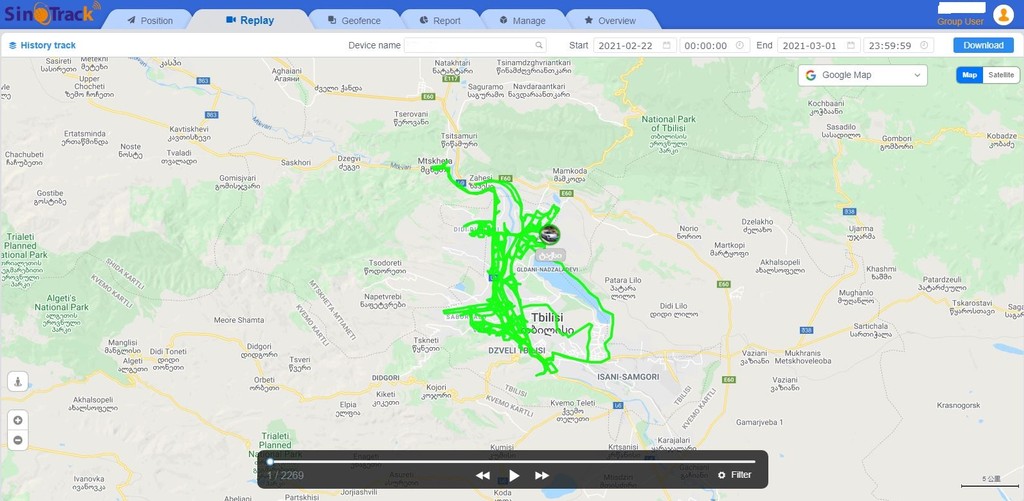Viewport: 1024px width, 501px height.
Task: Open the Overview tab
Action: (x=610, y=20)
